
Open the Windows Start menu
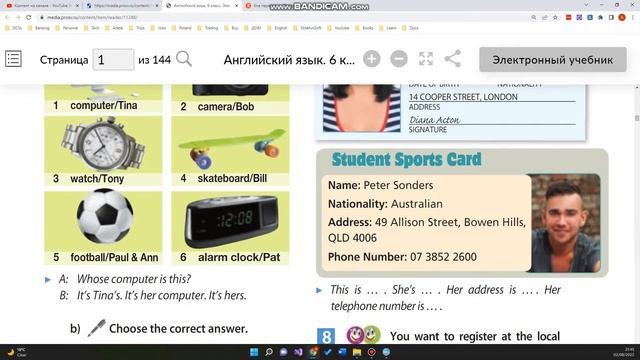click(254, 352)
